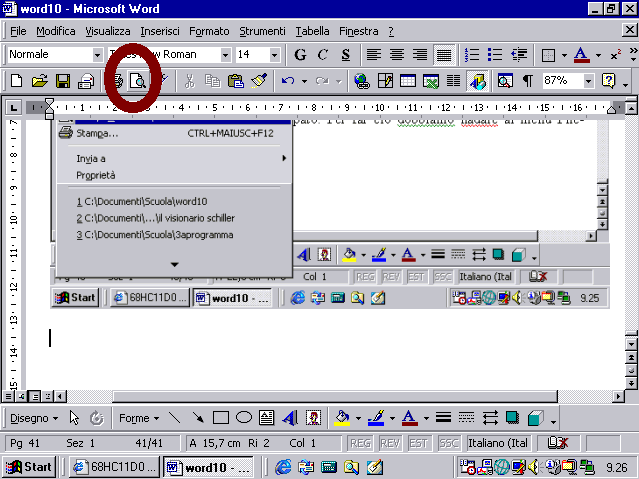The image size is (639, 479).
Task: Expand the Normale style dropdown
Action: 98,54
